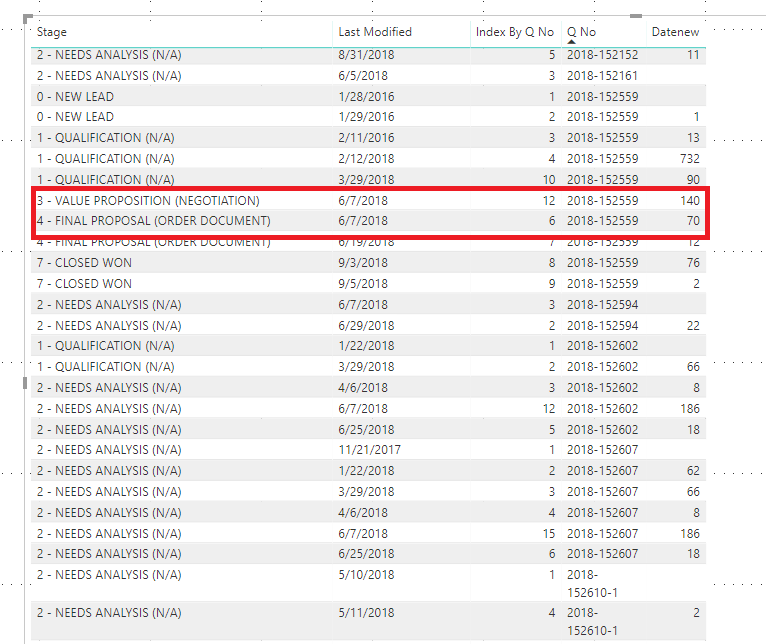Select index value 10 in the 3/29/2018 row
This screenshot has width=766, height=644.
click(549, 180)
